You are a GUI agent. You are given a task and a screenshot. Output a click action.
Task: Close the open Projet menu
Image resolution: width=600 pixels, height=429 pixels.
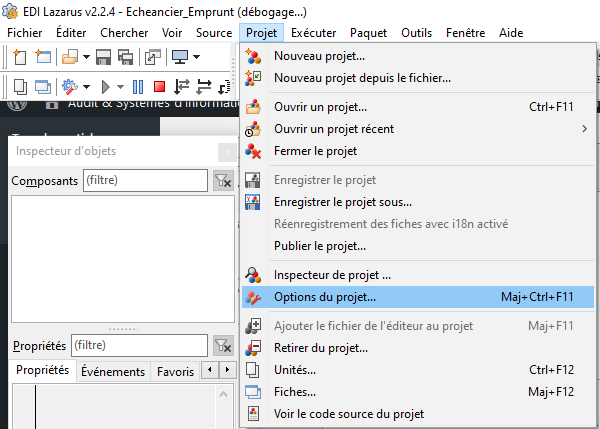[261, 33]
